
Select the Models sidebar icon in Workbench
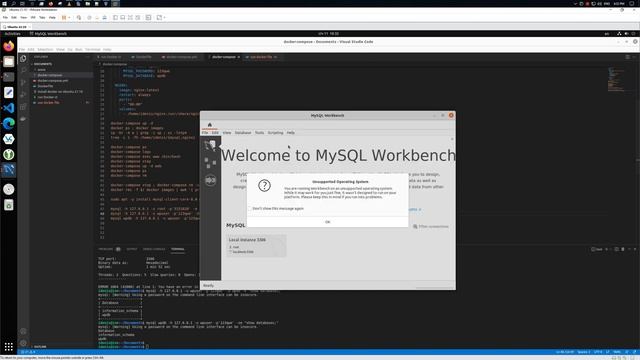210,162
